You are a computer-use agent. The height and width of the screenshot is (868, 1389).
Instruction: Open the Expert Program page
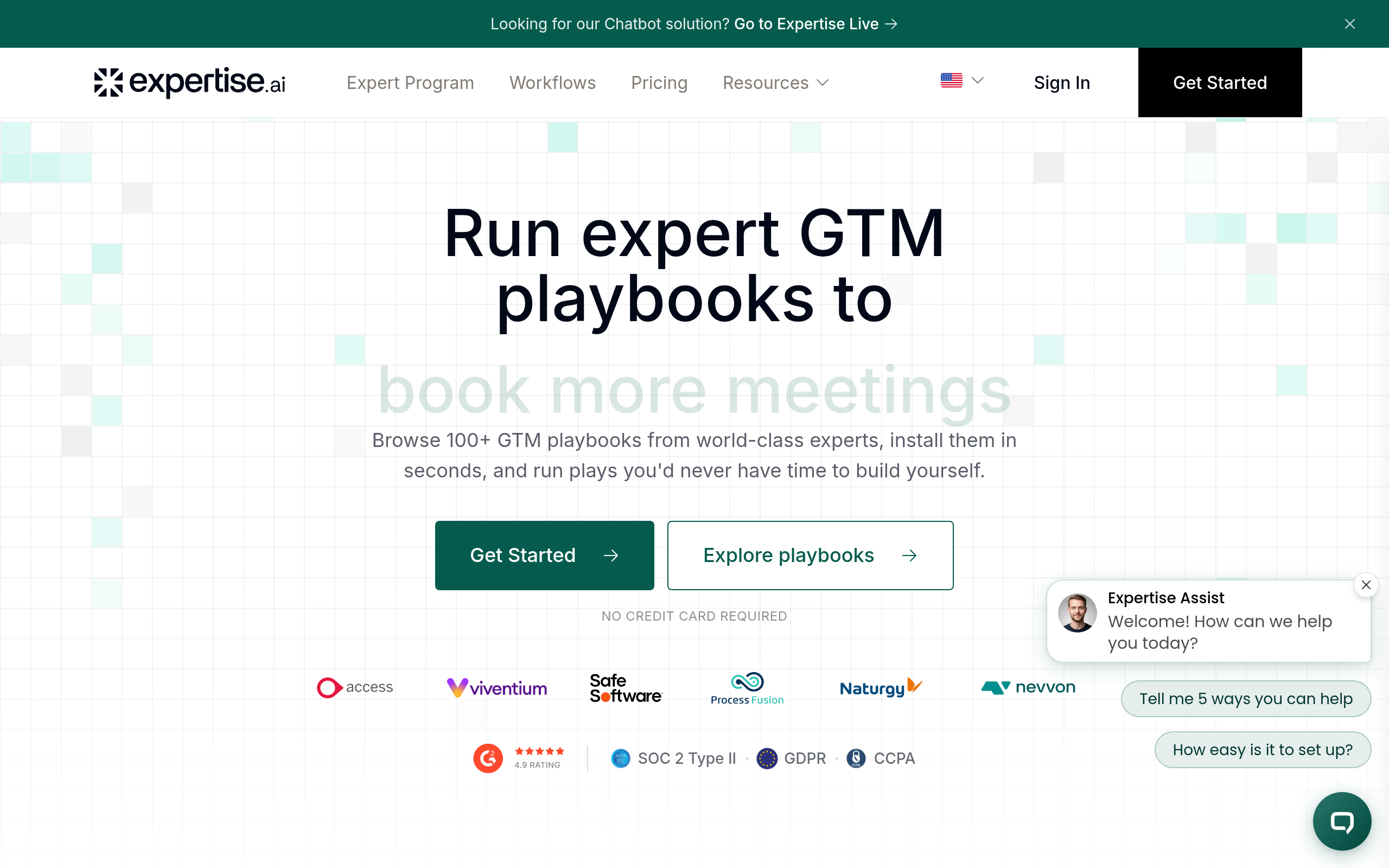(x=410, y=82)
